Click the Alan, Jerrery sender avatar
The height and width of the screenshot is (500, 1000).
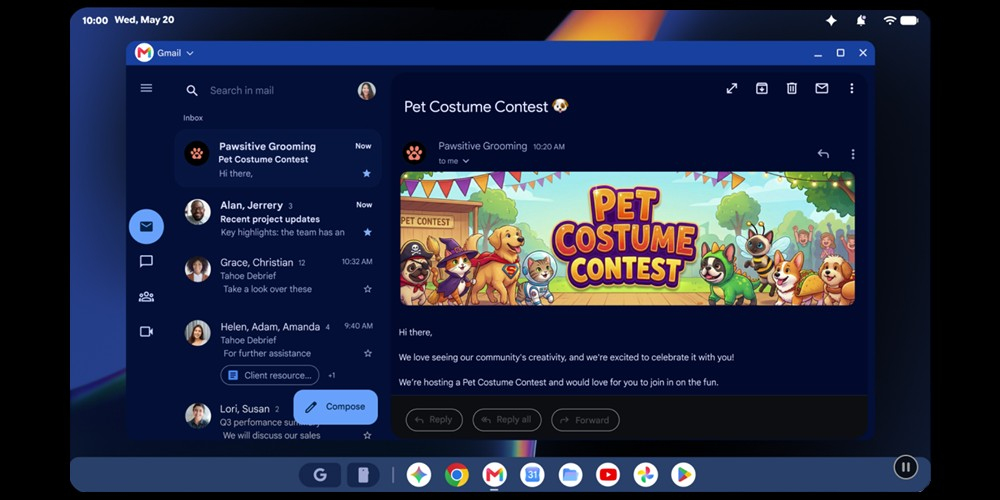pyautogui.click(x=198, y=212)
